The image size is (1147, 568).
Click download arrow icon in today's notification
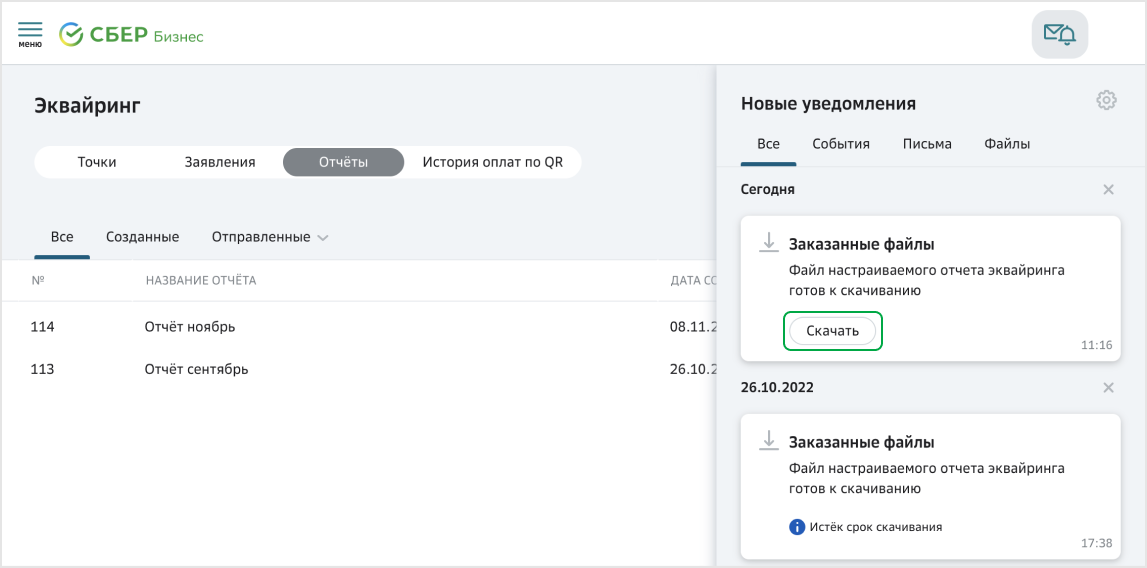(x=768, y=242)
